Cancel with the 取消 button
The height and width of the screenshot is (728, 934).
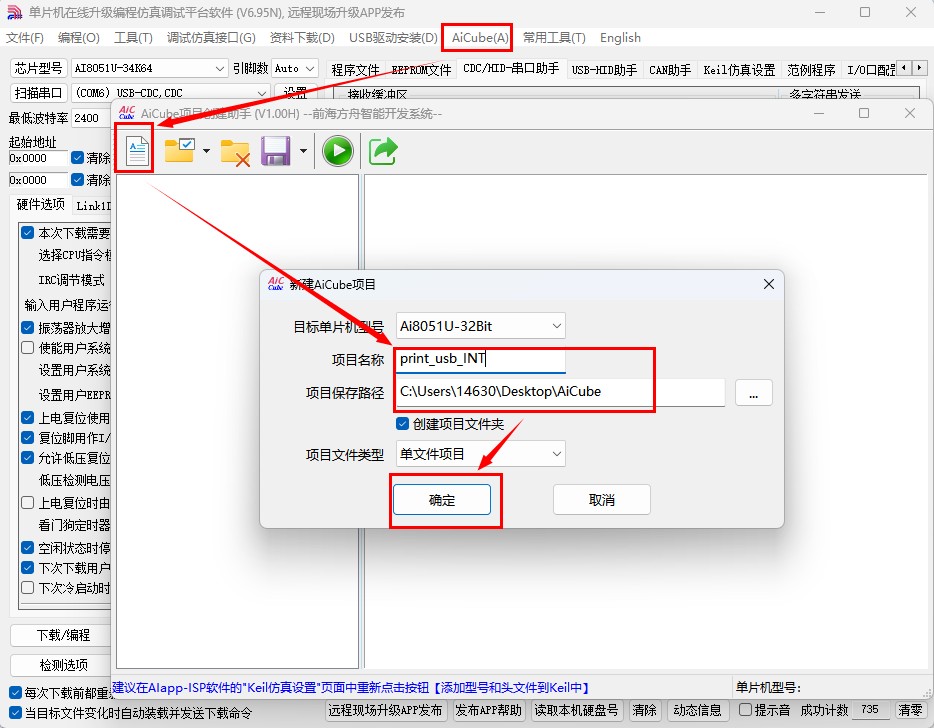coord(602,500)
